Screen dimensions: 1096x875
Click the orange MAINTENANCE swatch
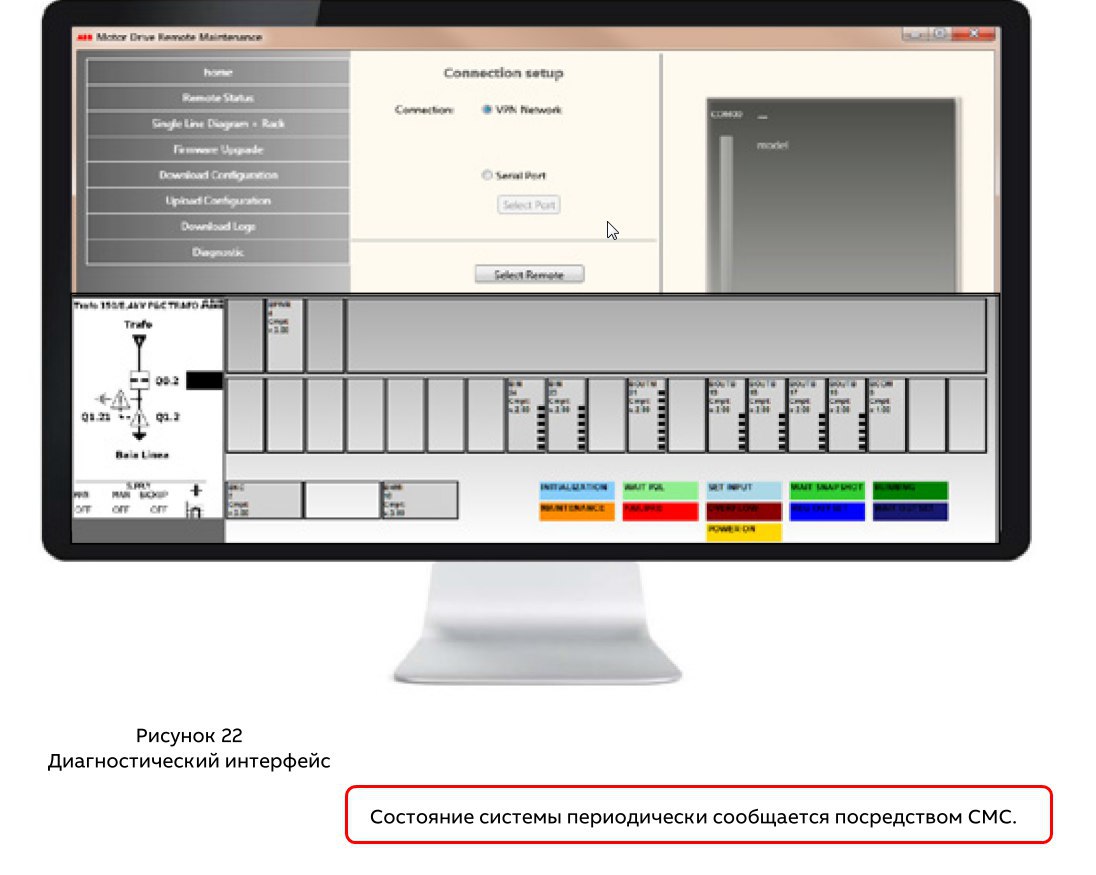pos(576,511)
